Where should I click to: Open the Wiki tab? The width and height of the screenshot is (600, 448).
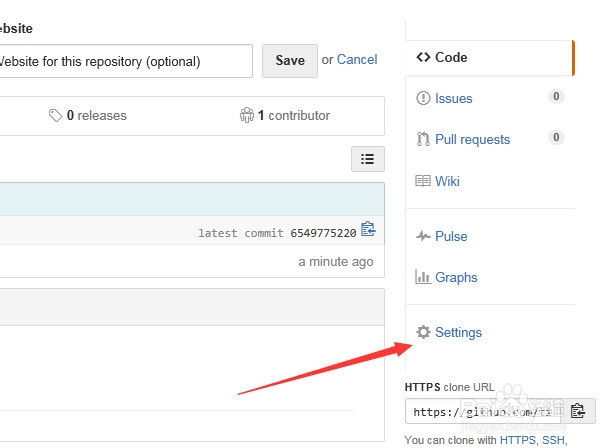pyautogui.click(x=447, y=181)
